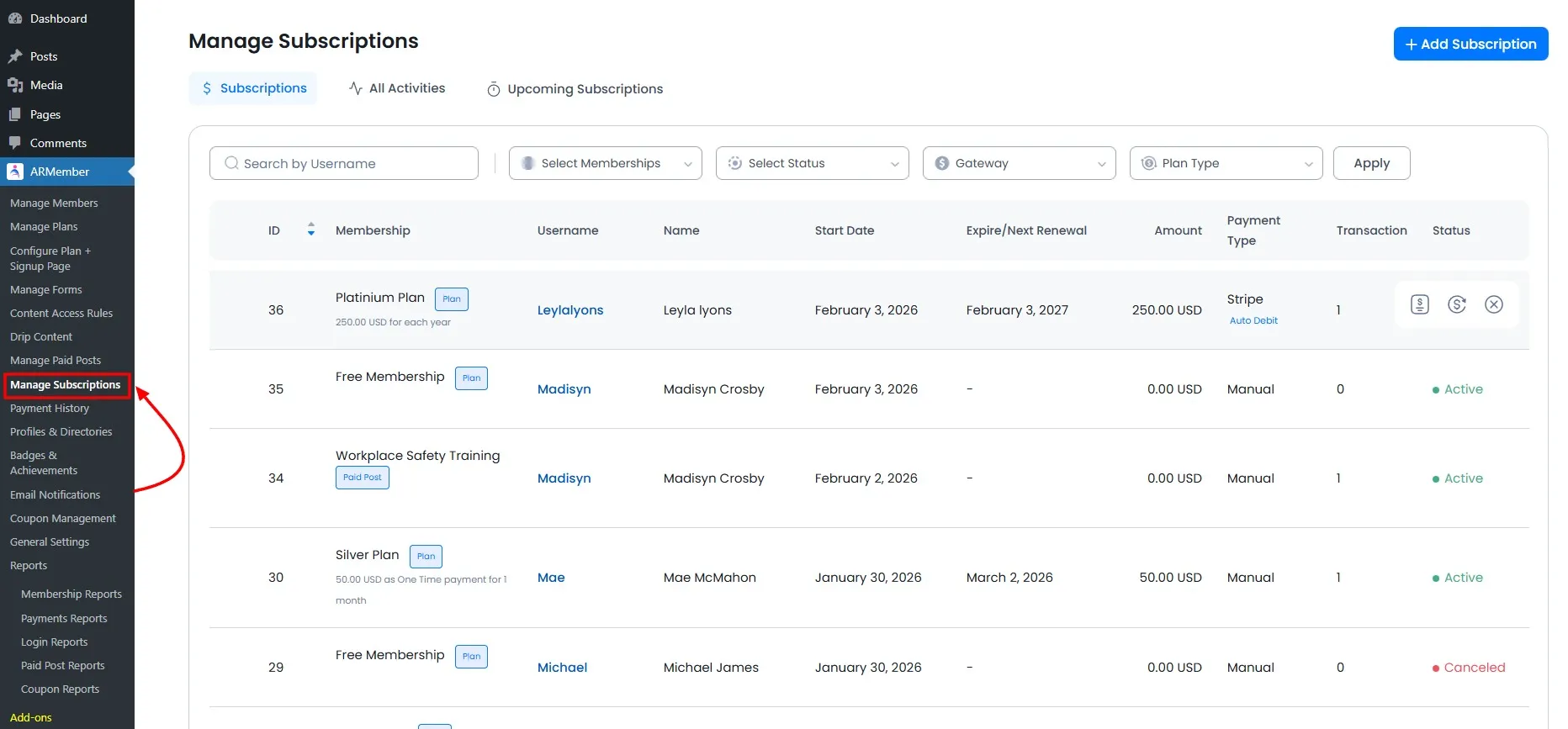Open Manage Members menu item
This screenshot has height=729, width=1568.
[x=54, y=203]
